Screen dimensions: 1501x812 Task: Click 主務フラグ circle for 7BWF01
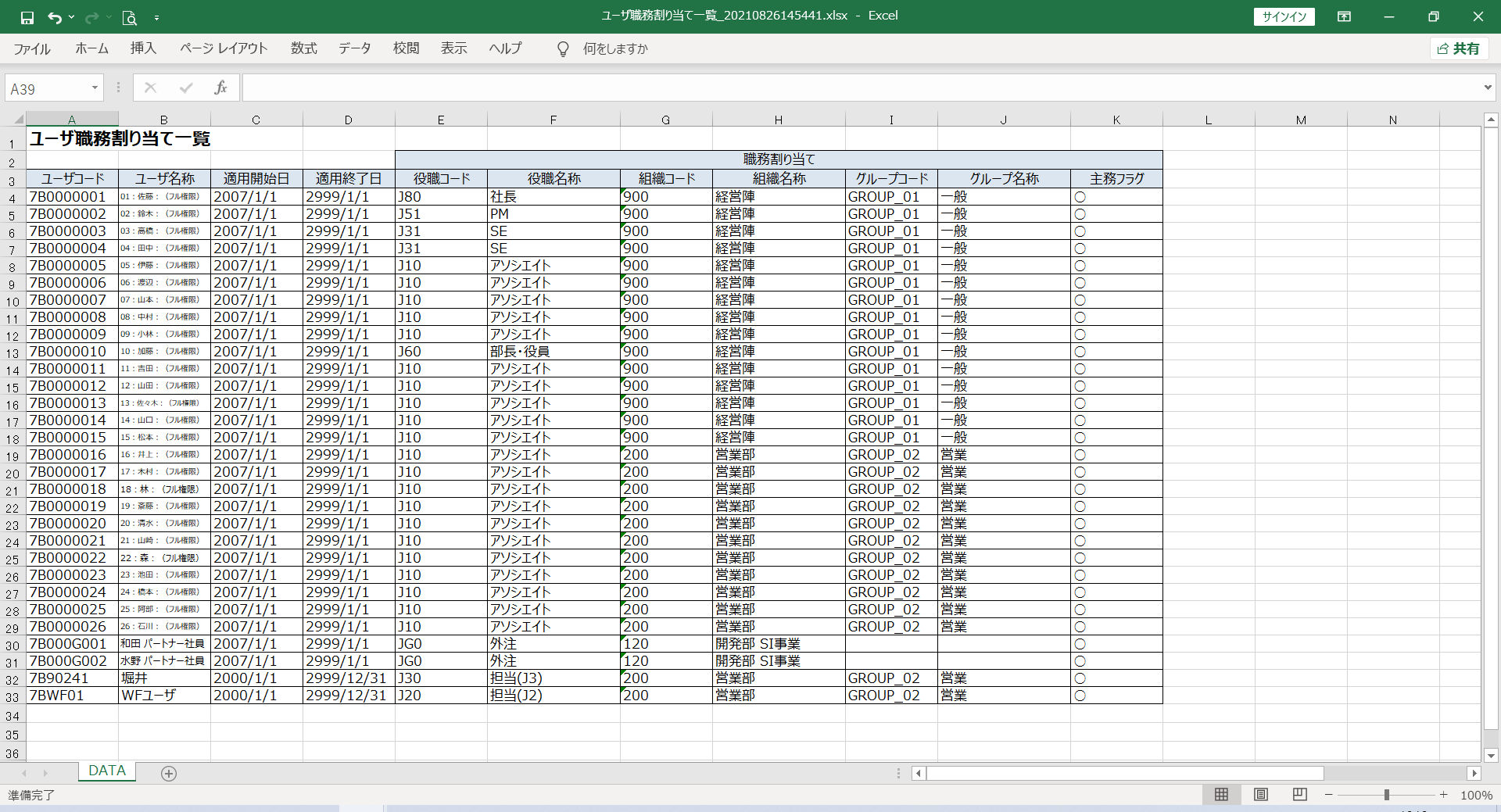(1080, 696)
